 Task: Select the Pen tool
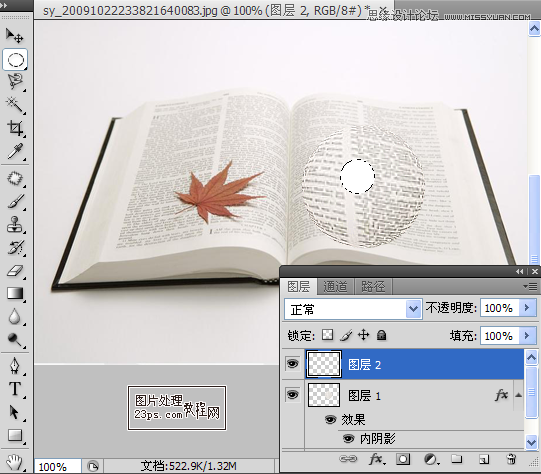click(x=15, y=366)
